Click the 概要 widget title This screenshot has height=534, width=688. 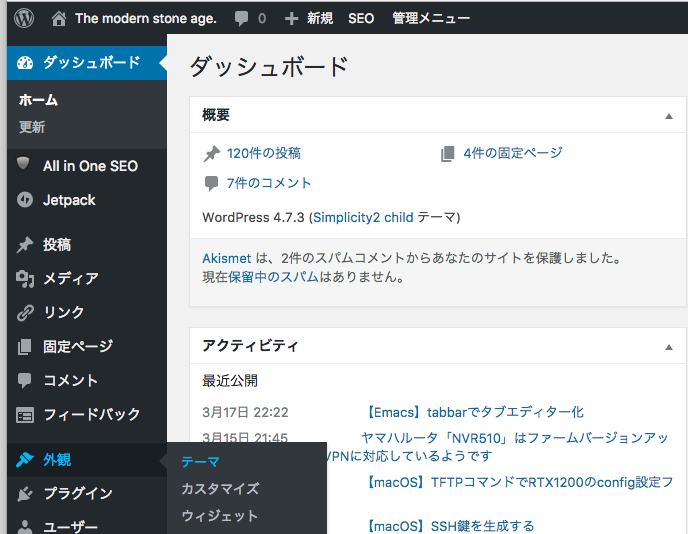click(216, 115)
